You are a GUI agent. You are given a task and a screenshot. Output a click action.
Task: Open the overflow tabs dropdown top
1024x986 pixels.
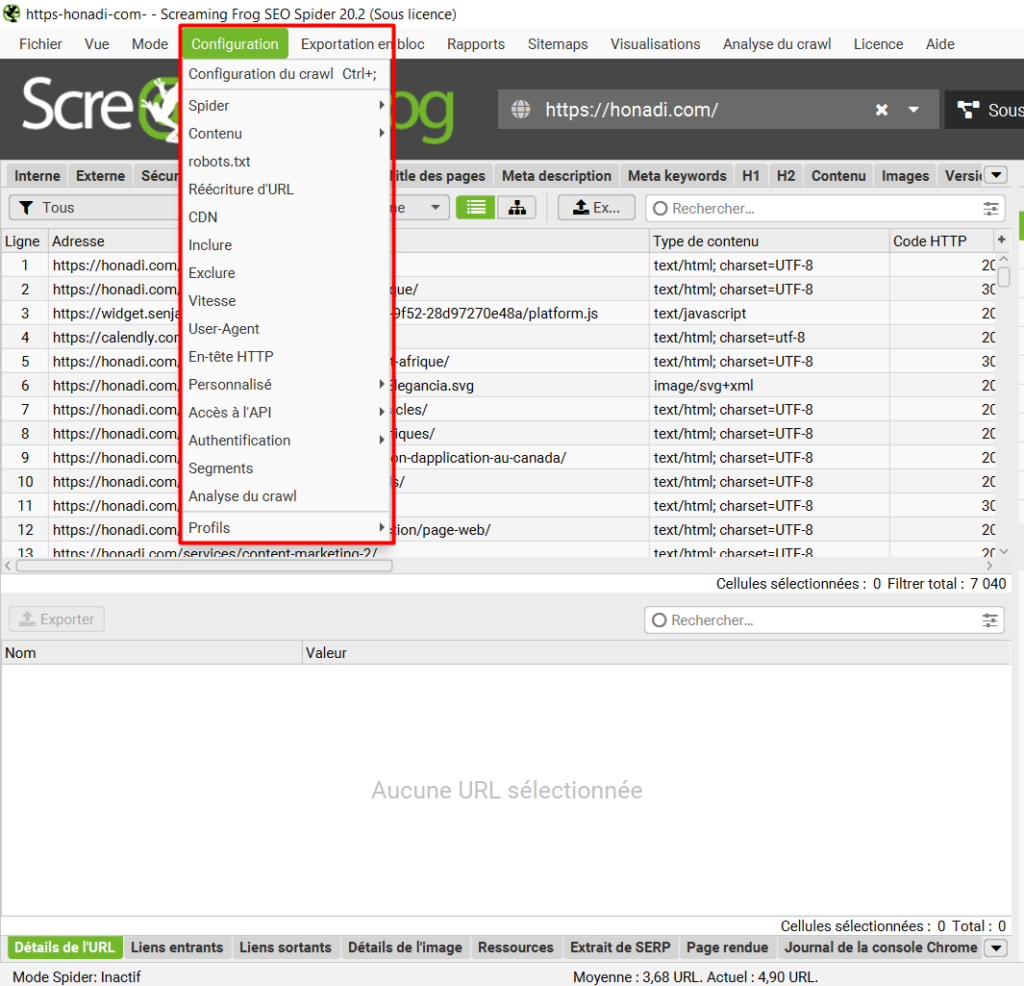tap(996, 175)
